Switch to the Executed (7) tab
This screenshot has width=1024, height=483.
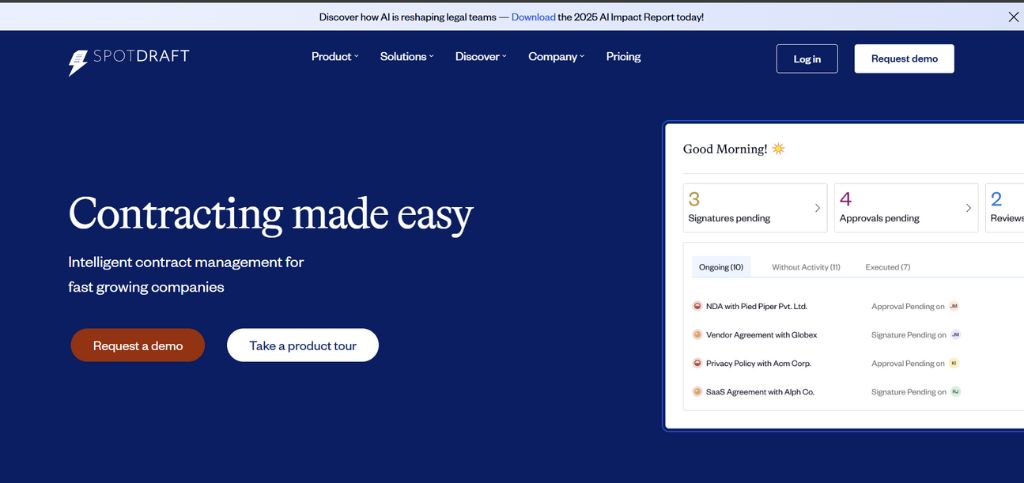tap(888, 267)
